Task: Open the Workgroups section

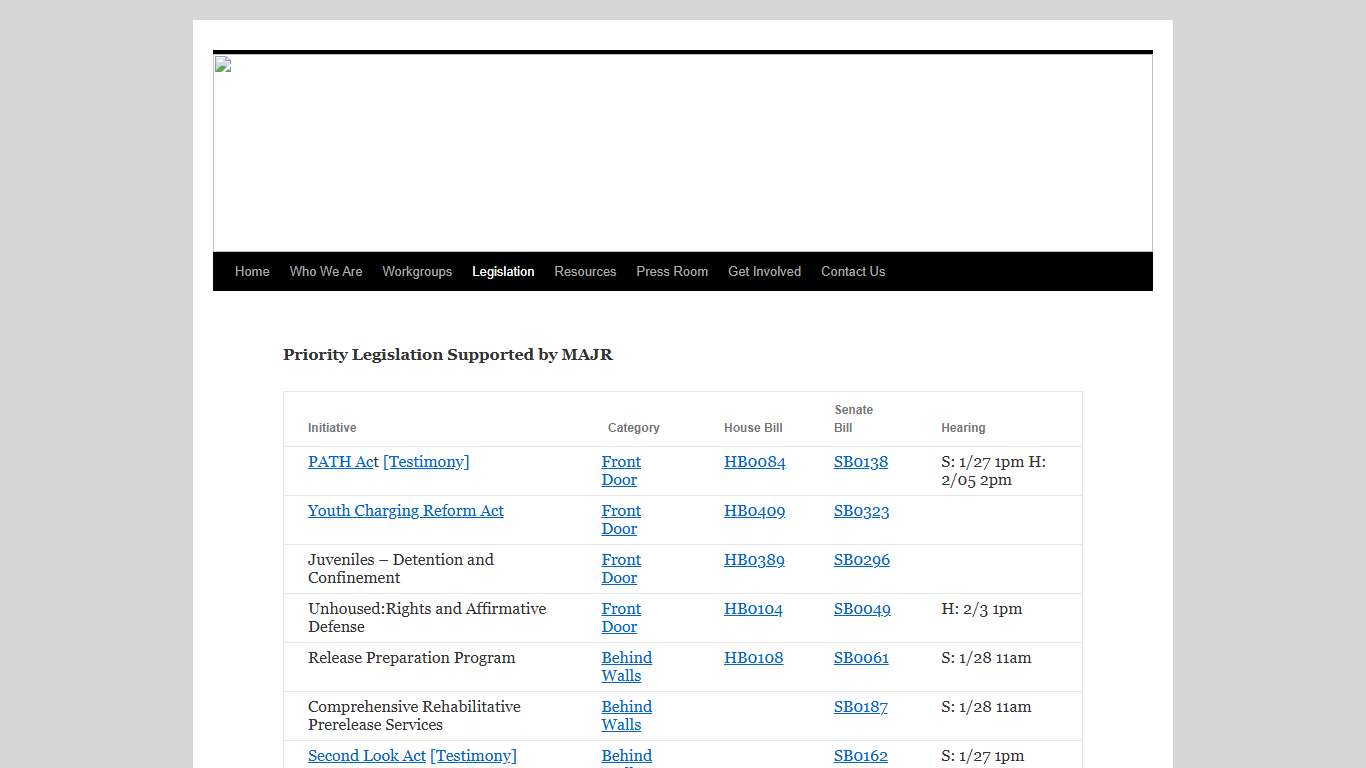Action: (417, 271)
